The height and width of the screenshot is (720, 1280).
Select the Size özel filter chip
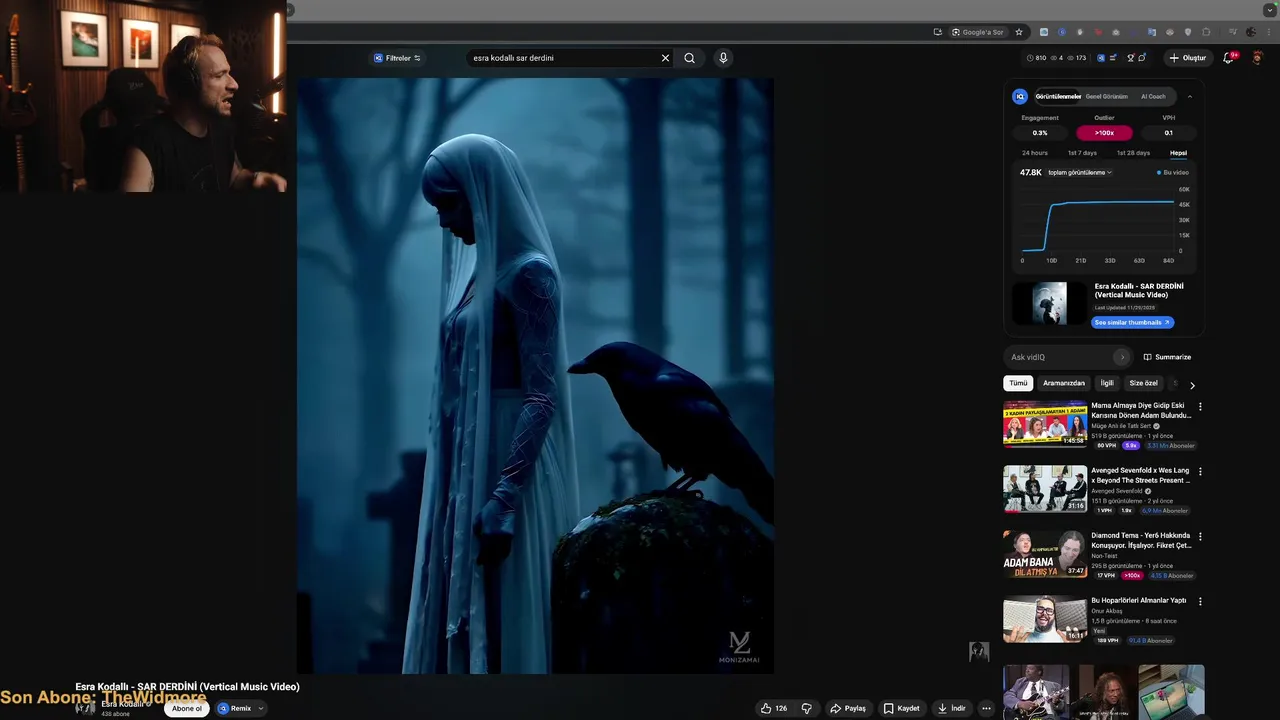[x=1144, y=383]
